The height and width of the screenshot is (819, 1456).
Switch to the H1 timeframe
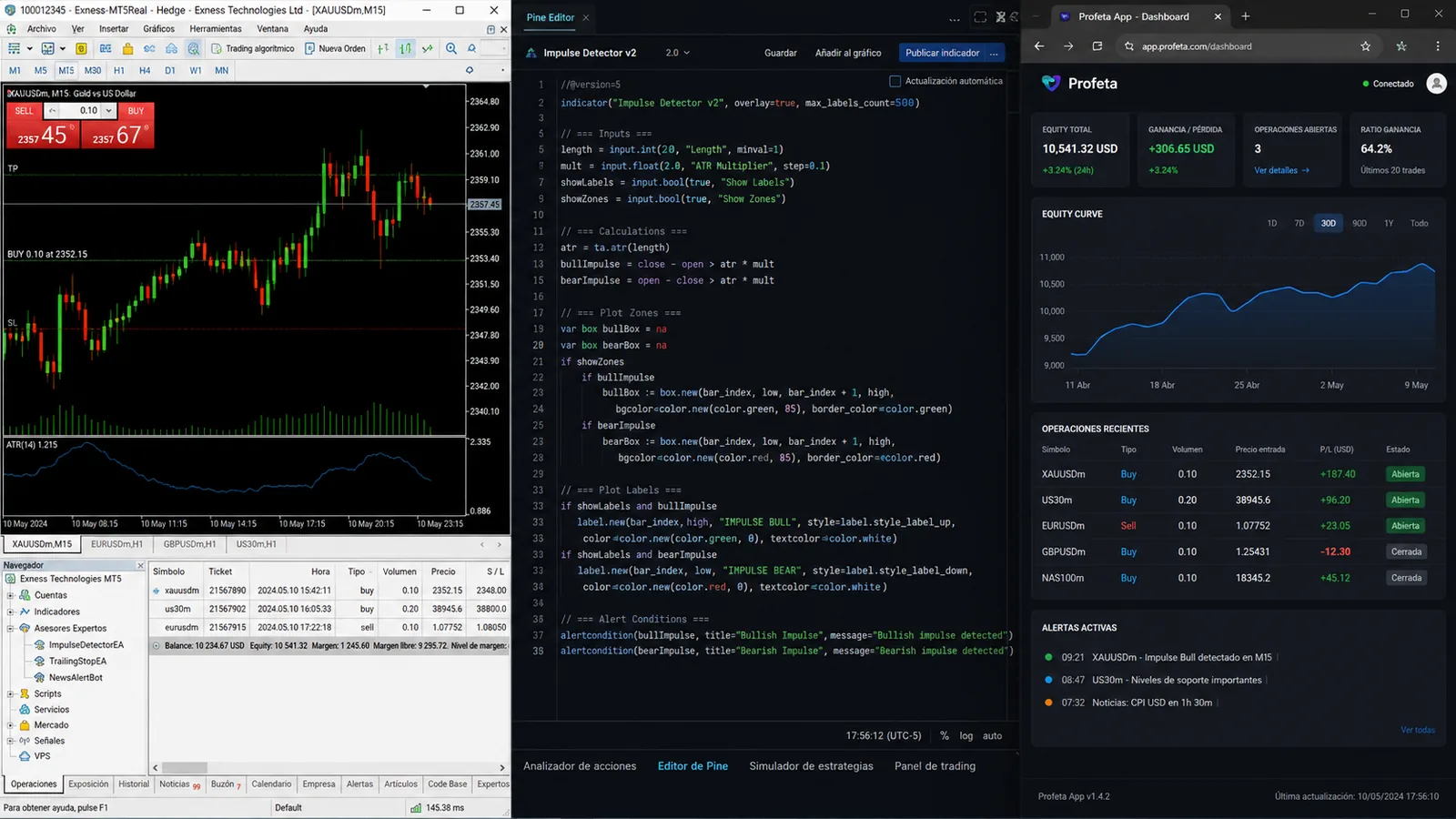[119, 70]
